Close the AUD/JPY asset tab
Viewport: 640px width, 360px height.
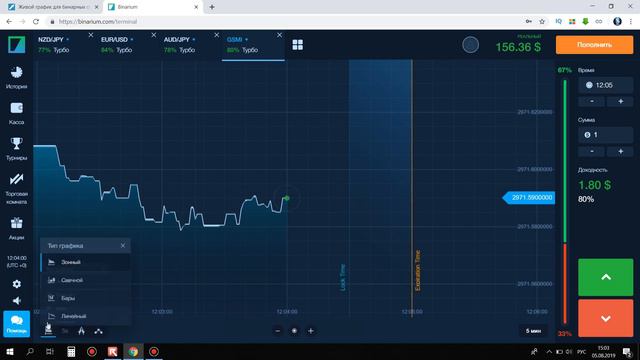point(216,35)
